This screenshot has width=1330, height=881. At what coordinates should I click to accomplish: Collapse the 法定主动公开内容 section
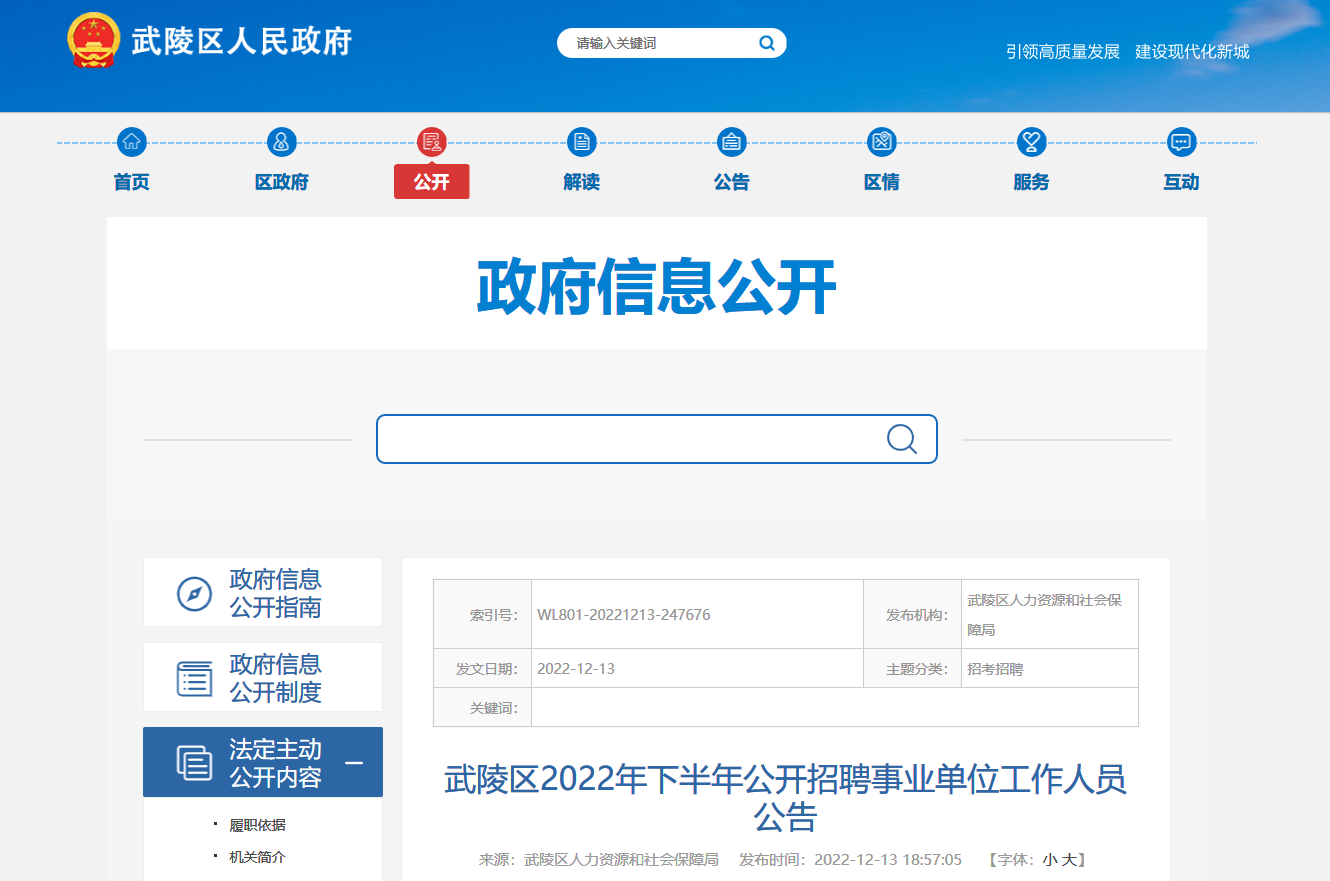(354, 763)
